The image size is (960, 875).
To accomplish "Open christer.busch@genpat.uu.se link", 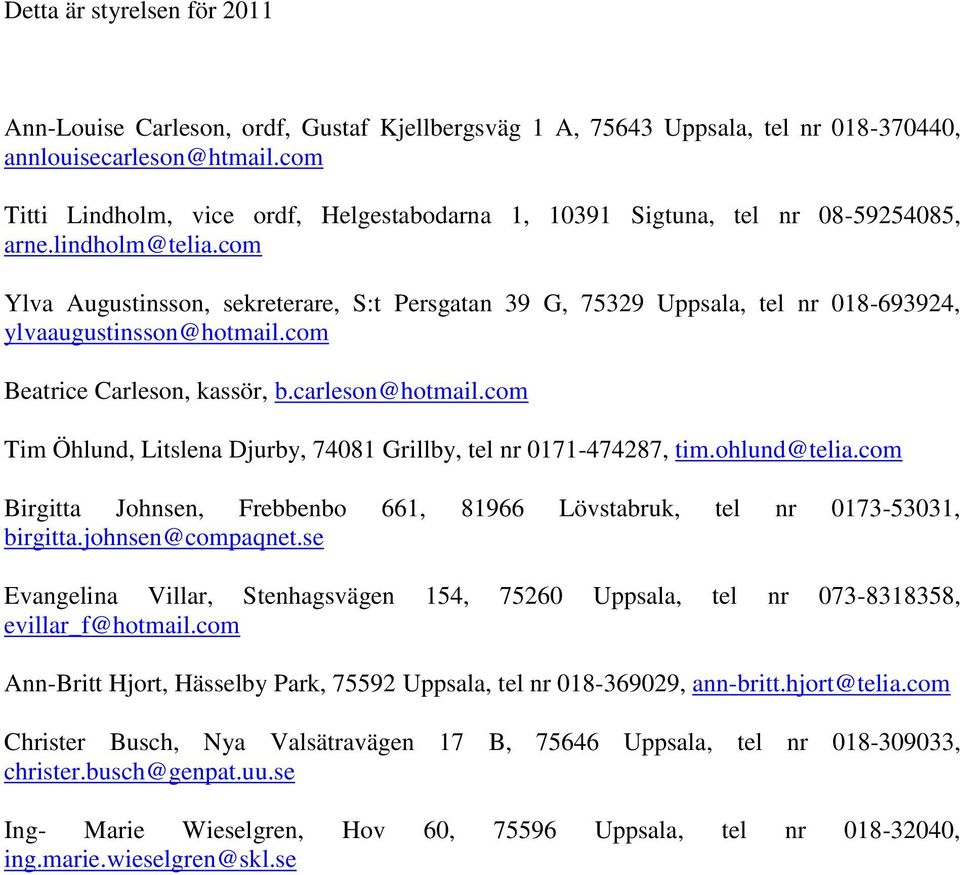I will click(x=149, y=772).
